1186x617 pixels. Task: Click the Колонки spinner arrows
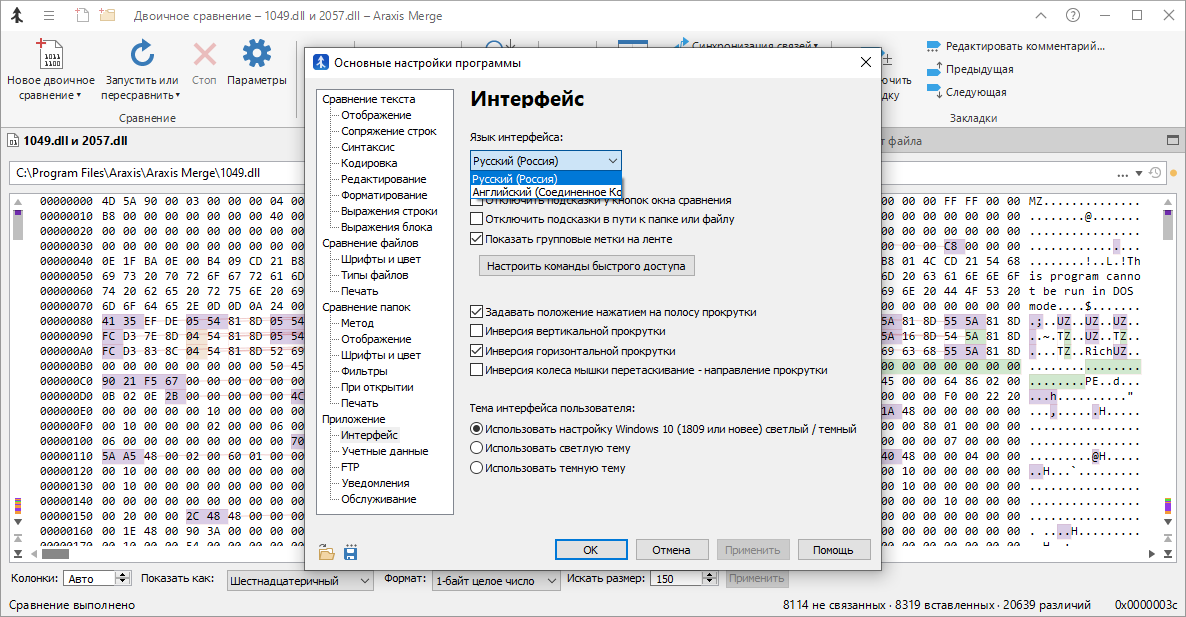coord(123,578)
